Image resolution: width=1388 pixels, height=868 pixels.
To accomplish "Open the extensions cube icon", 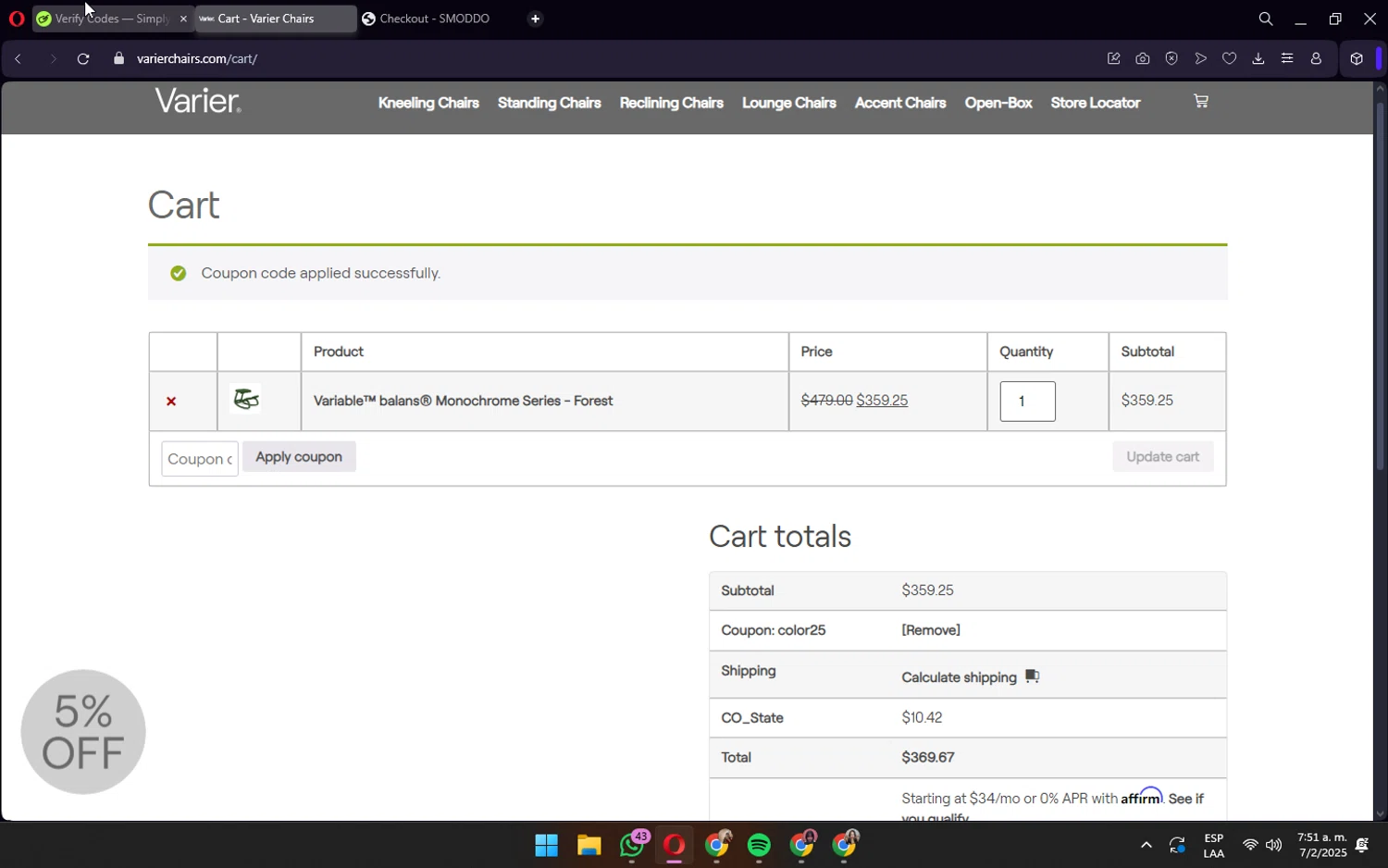I will [x=1357, y=58].
